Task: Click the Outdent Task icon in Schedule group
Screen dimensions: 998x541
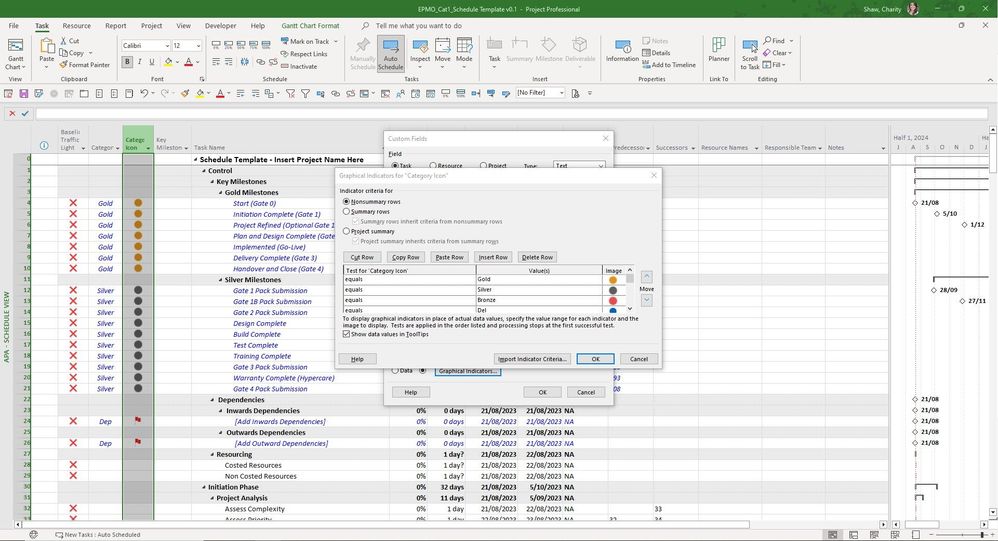Action: pyautogui.click(x=216, y=62)
